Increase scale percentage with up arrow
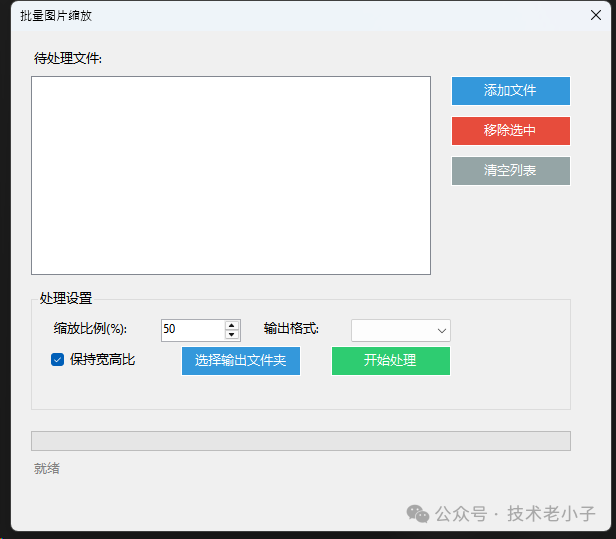 [x=232, y=325]
